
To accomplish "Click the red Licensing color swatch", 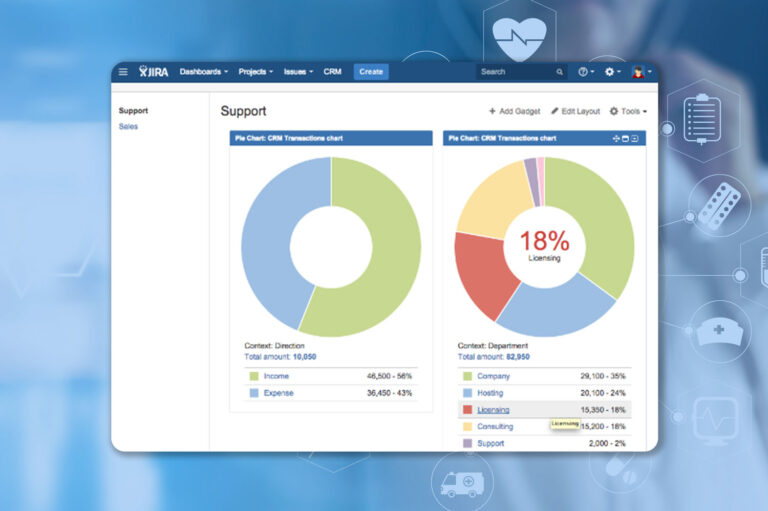I will tap(466, 410).
